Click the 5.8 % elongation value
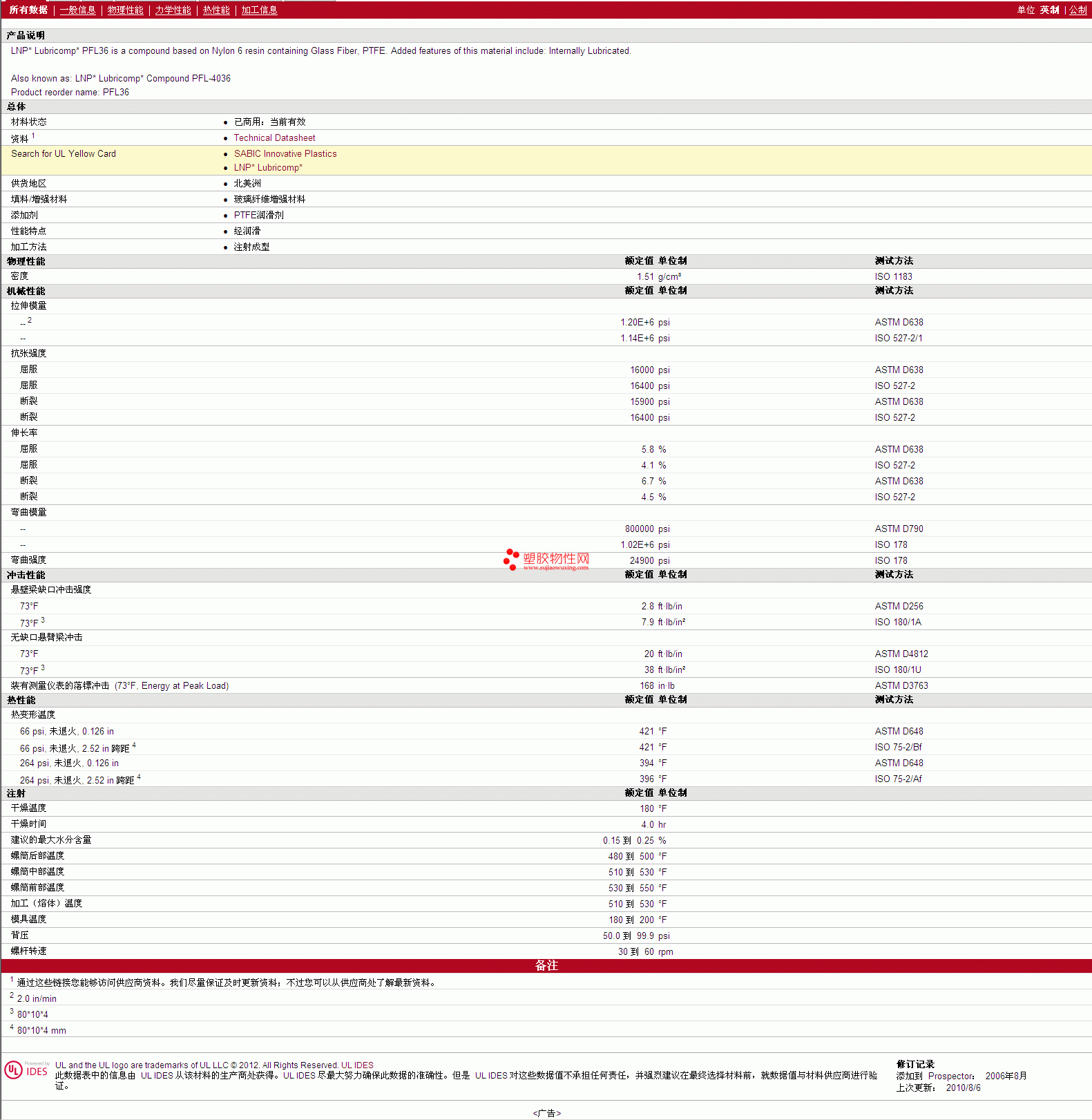The image size is (1092, 1120). [x=653, y=450]
